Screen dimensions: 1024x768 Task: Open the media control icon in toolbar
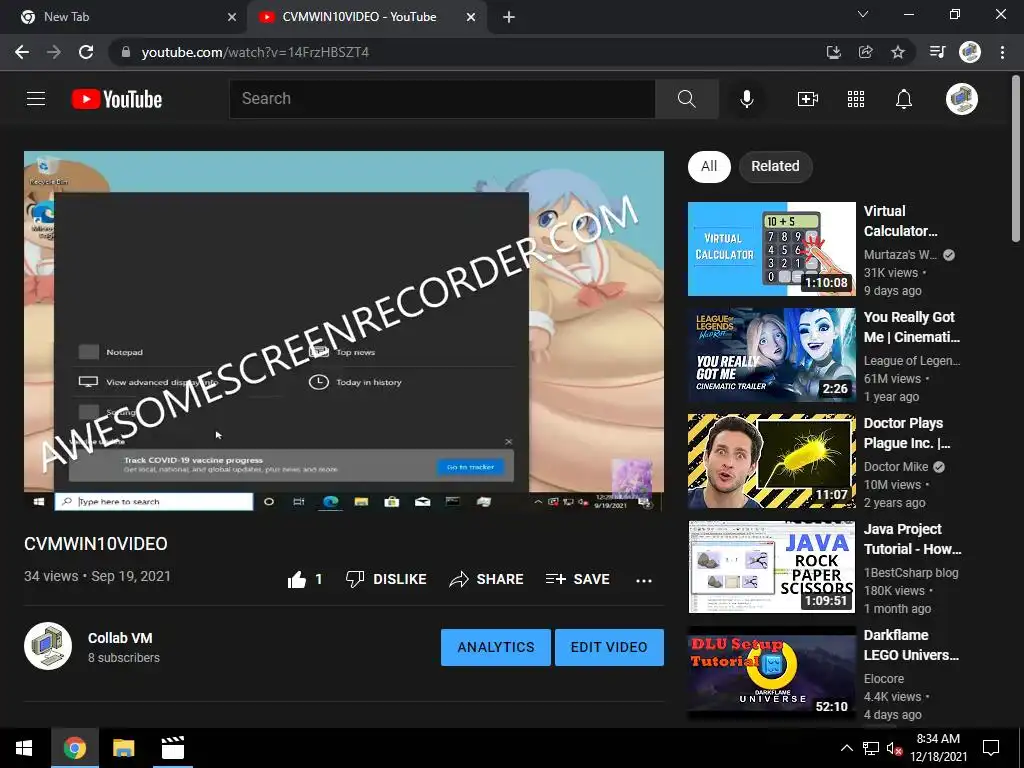coord(937,52)
